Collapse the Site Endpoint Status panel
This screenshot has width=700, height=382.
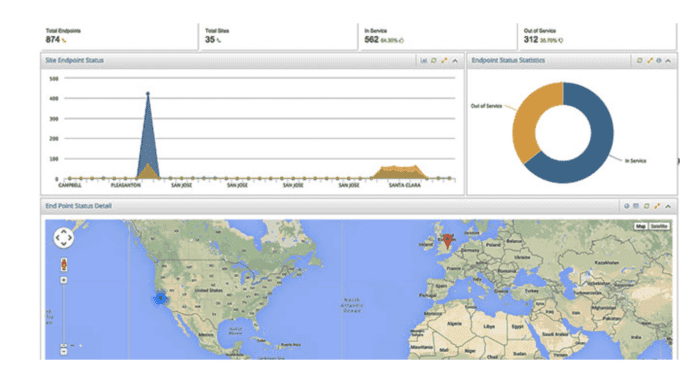click(x=455, y=61)
